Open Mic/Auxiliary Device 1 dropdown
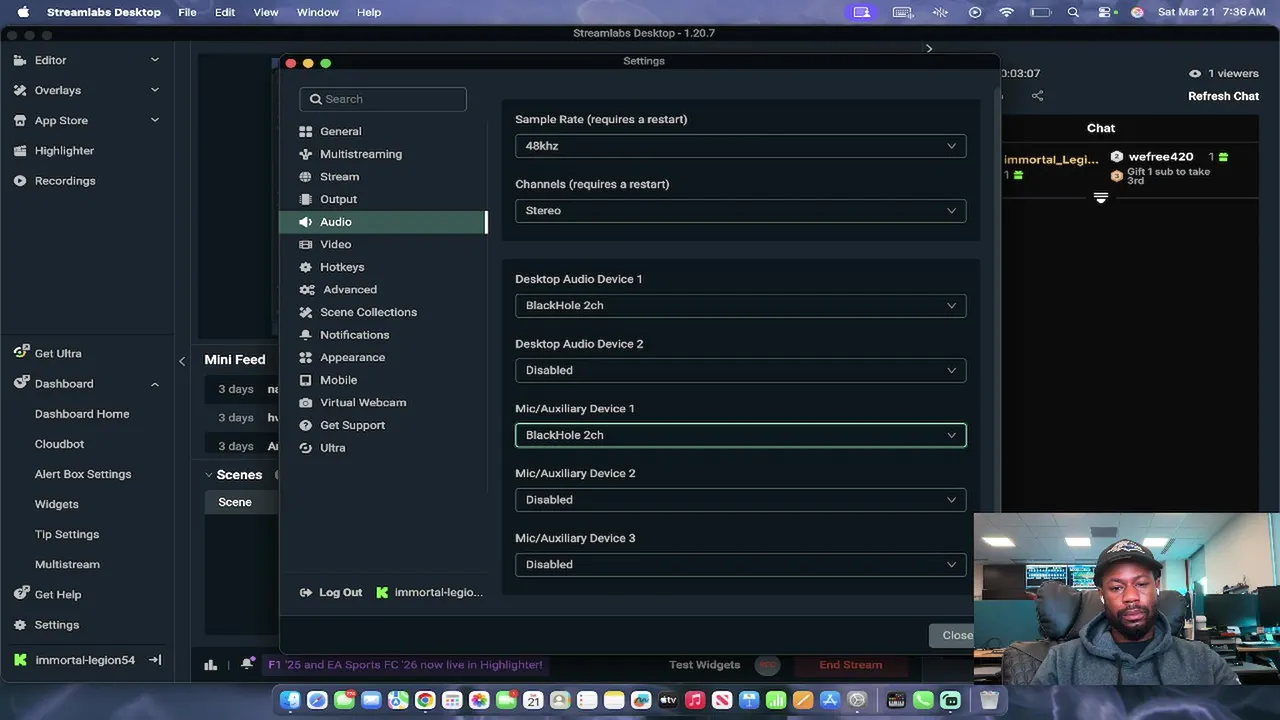This screenshot has height=720, width=1280. 740,435
